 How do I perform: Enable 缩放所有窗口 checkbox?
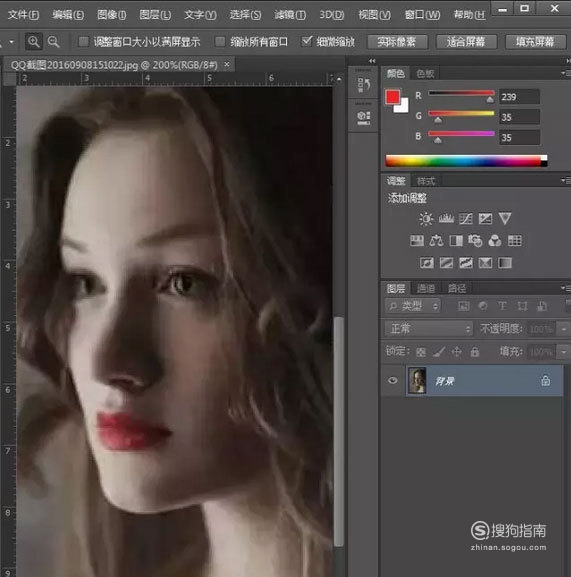[220, 42]
